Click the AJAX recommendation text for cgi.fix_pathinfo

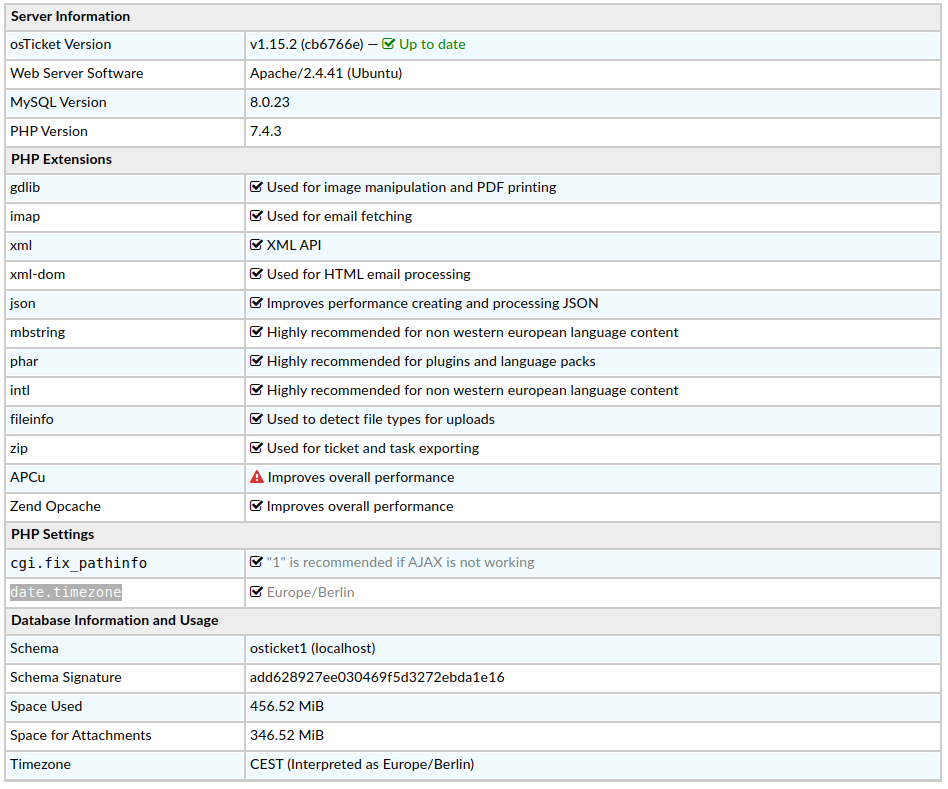click(401, 562)
